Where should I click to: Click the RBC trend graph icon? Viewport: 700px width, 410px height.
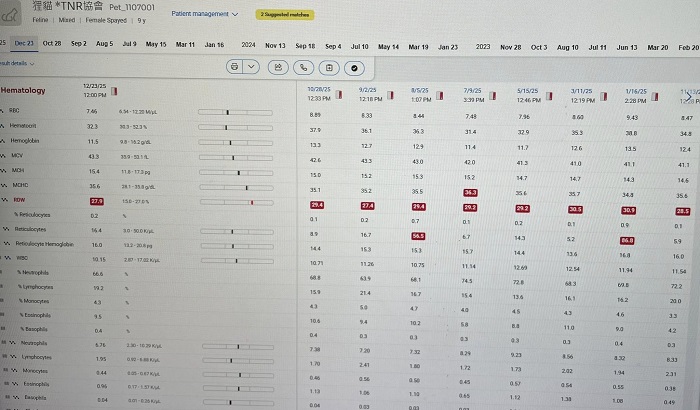click(x=4, y=111)
